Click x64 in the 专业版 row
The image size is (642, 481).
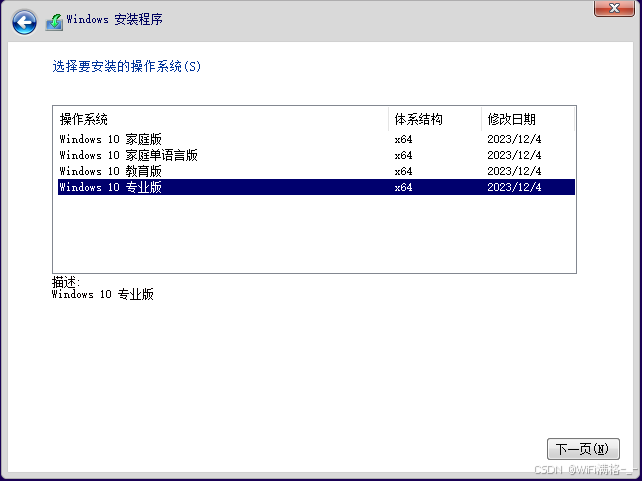[403, 187]
